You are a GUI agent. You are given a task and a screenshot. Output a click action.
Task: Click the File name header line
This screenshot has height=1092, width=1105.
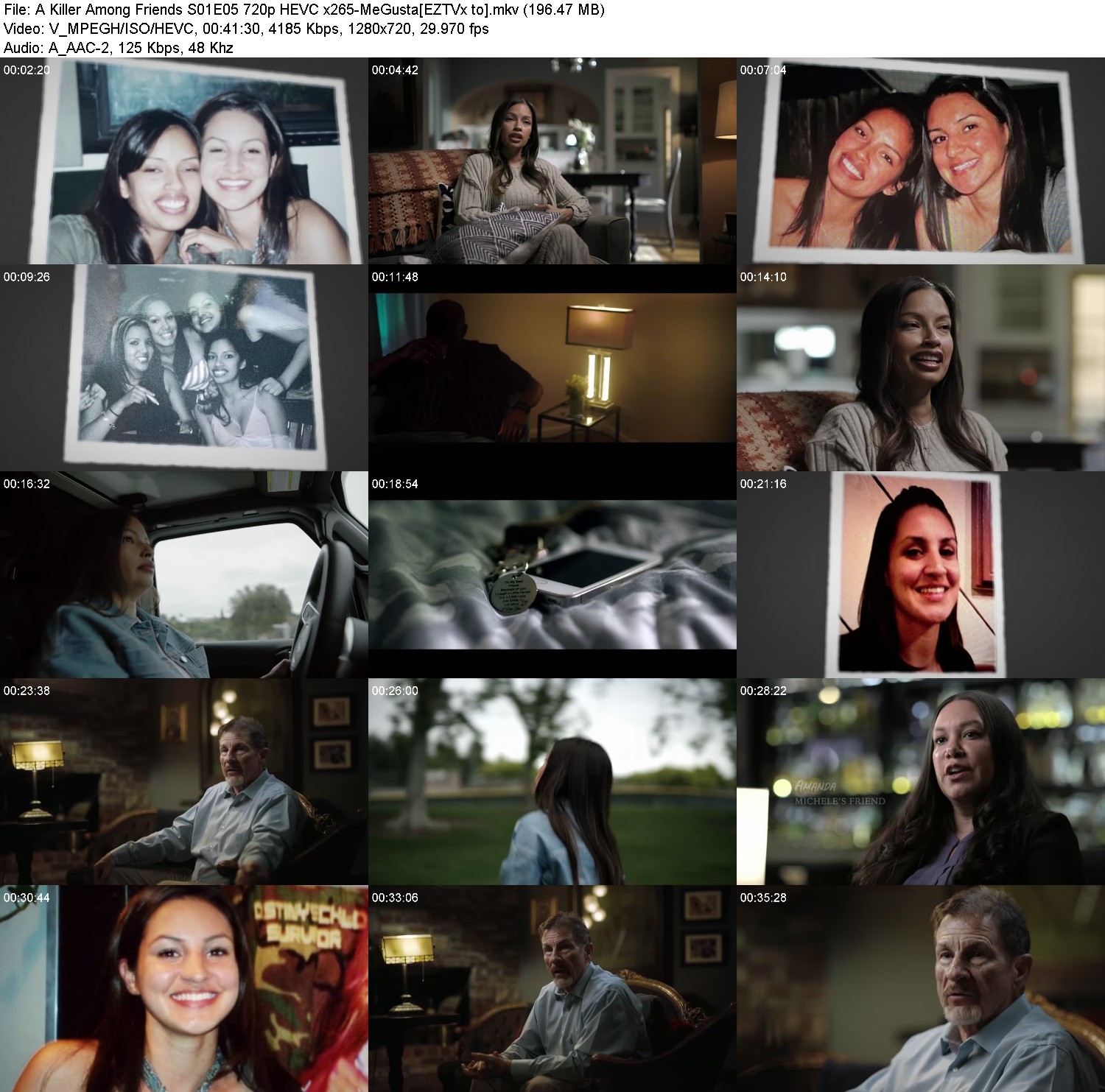coord(304,10)
